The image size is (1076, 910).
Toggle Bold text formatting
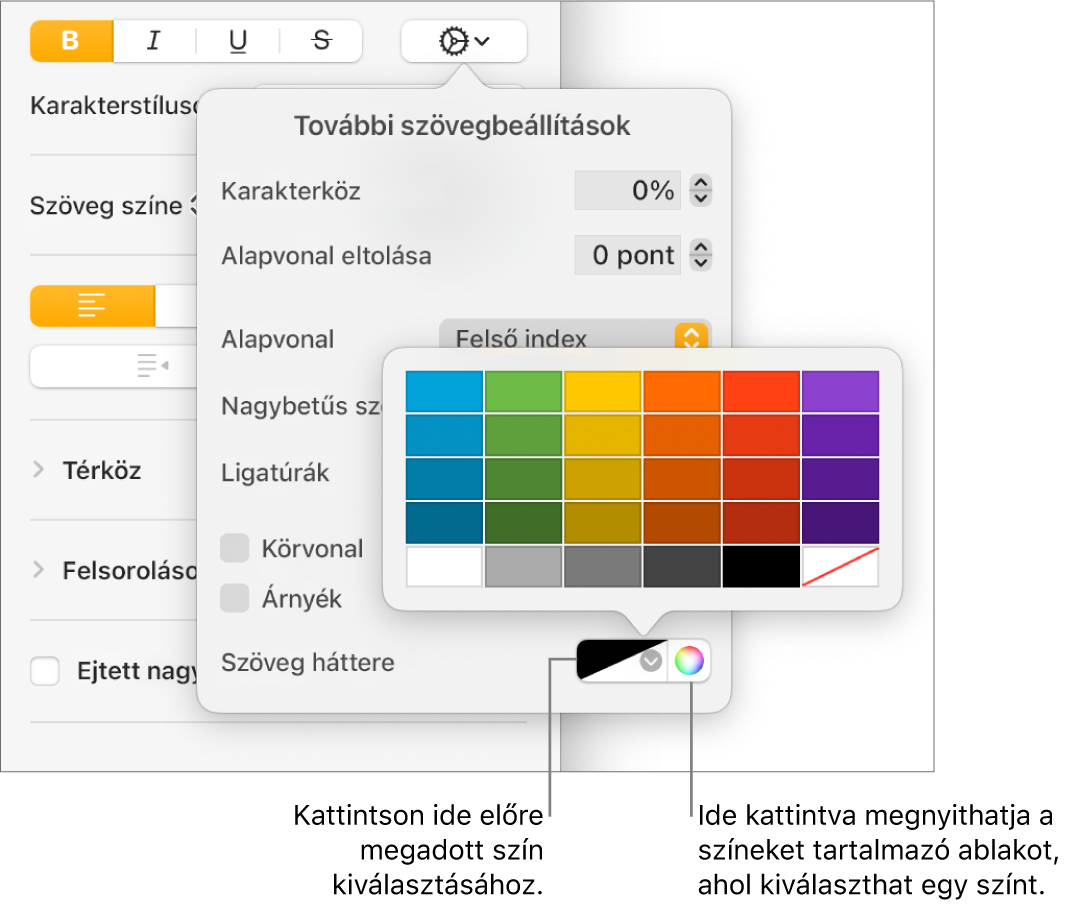click(71, 41)
